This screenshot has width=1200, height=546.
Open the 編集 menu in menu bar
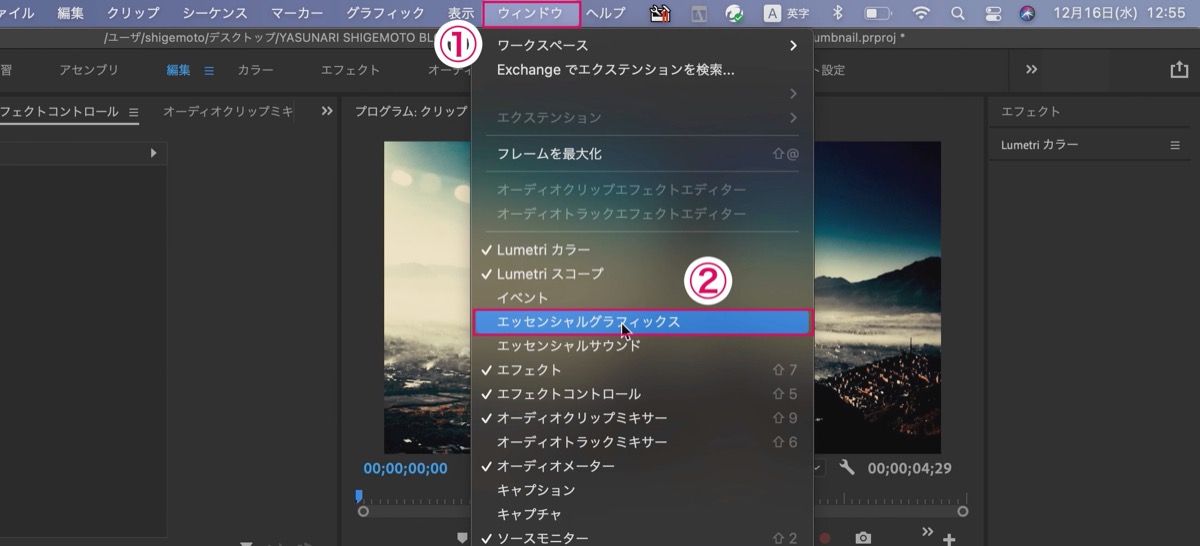click(x=71, y=14)
